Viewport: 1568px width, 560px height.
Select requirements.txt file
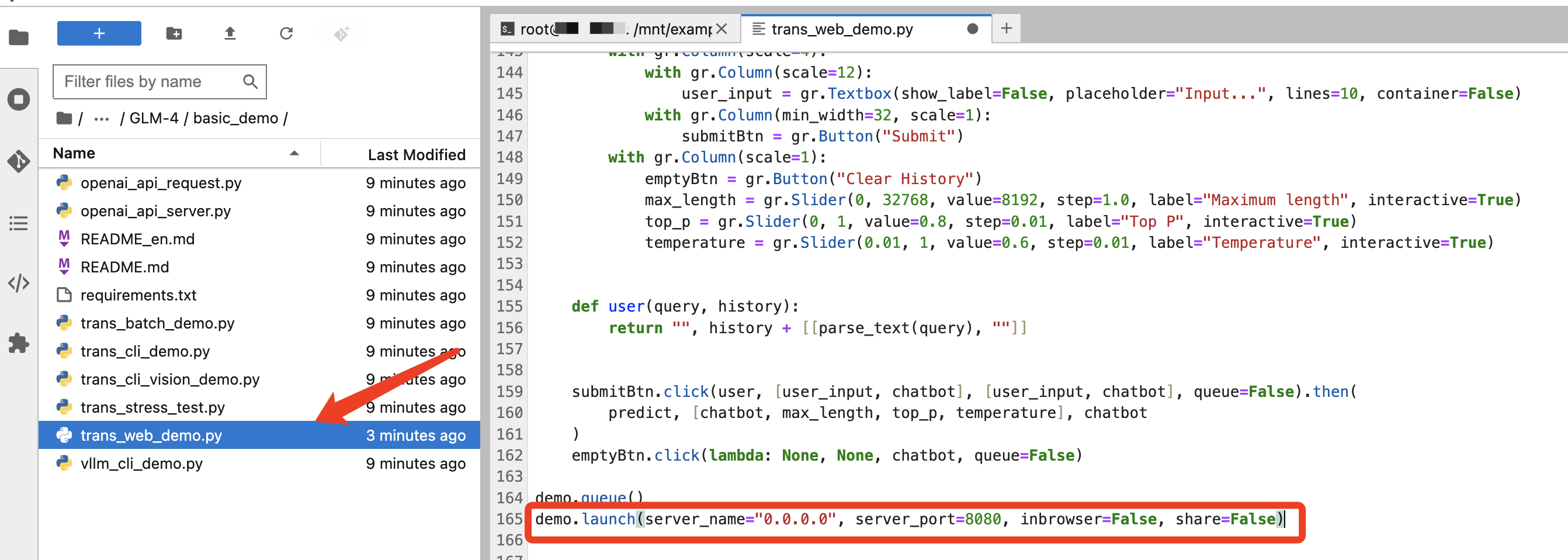259,295
